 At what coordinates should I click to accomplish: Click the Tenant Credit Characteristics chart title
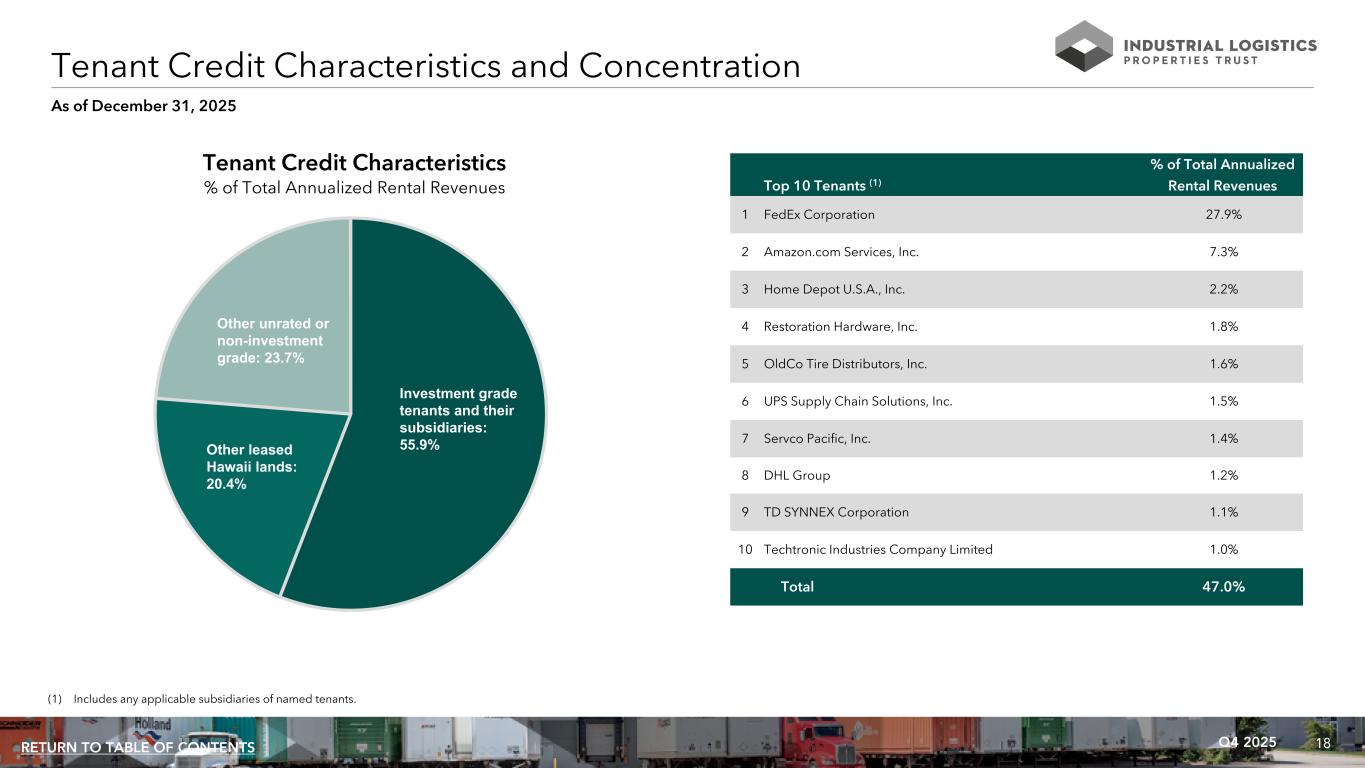pos(354,163)
